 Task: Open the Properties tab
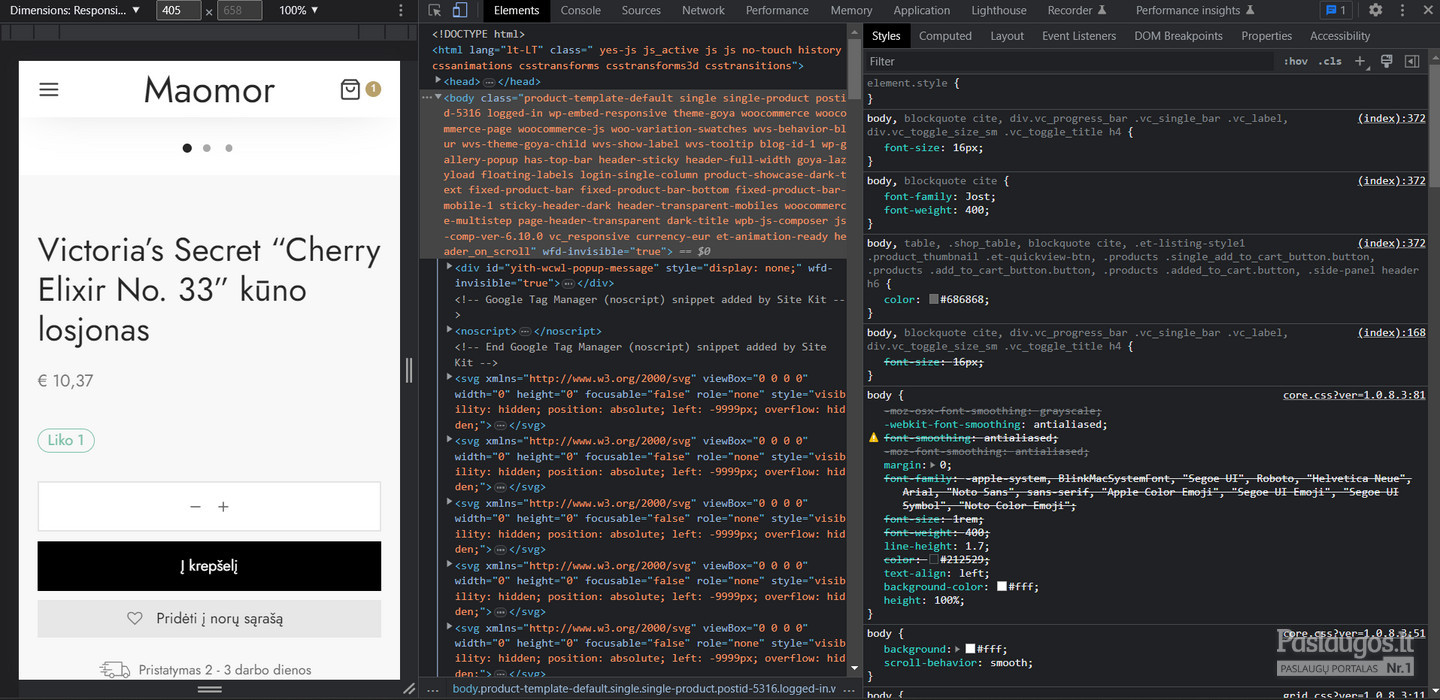[x=1267, y=36]
